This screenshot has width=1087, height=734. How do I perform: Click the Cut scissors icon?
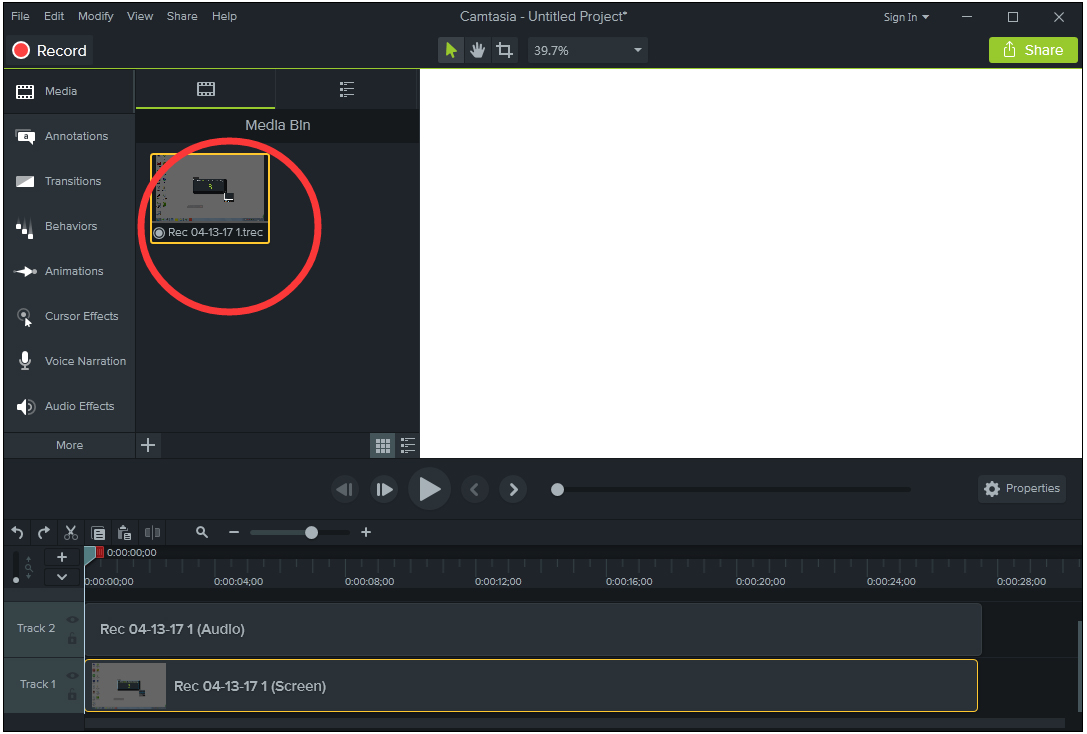71,532
